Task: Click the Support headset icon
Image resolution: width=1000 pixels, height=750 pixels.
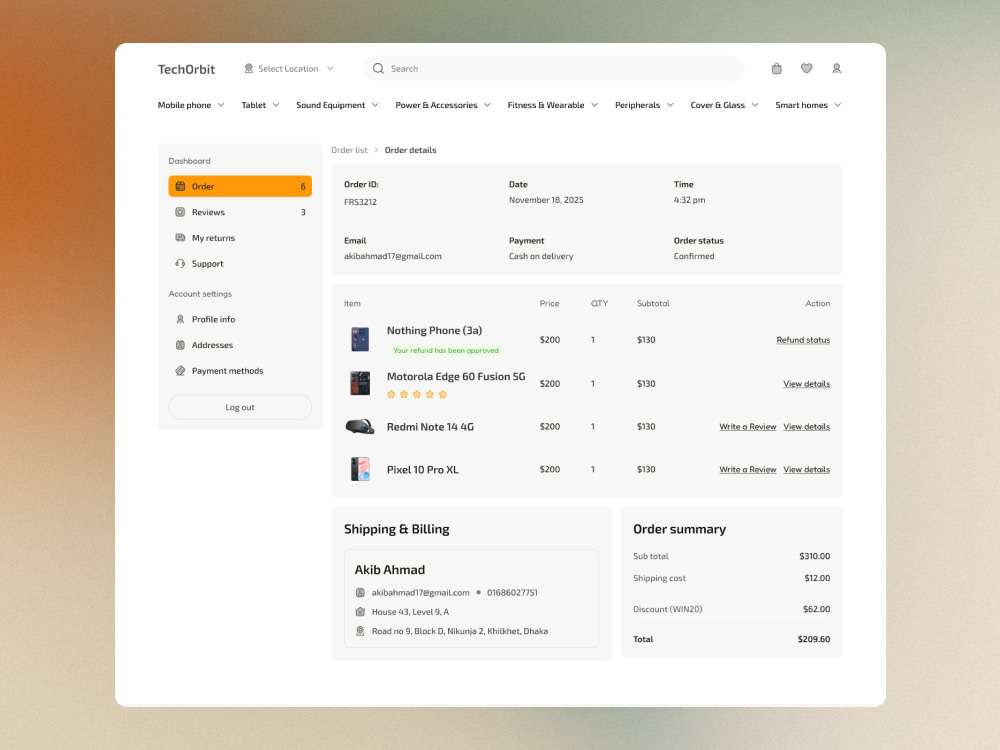Action: coord(180,263)
